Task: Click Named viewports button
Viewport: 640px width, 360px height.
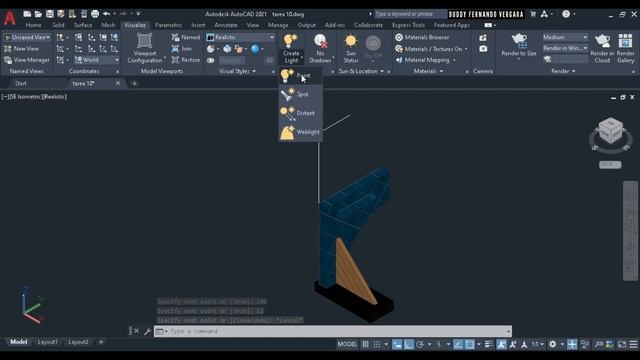Action: point(186,37)
